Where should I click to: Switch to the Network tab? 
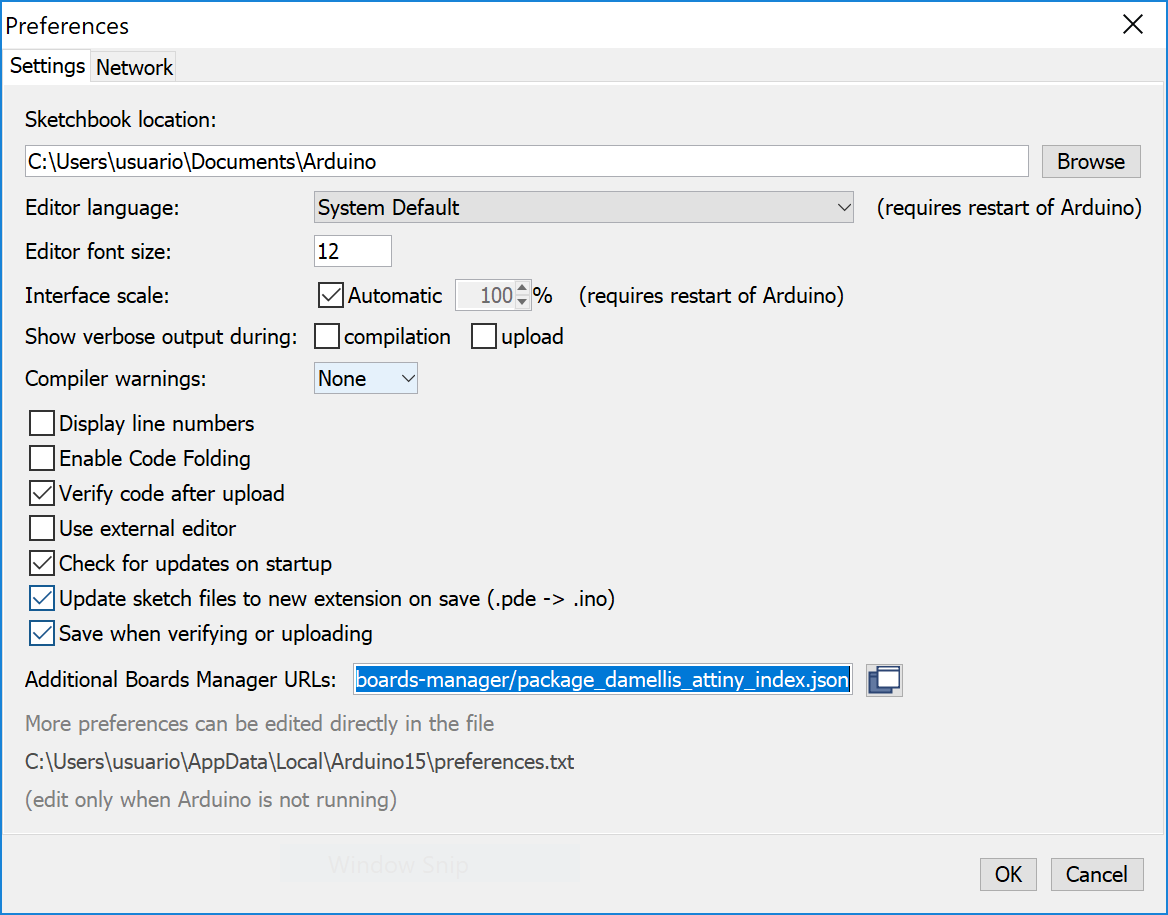point(134,67)
